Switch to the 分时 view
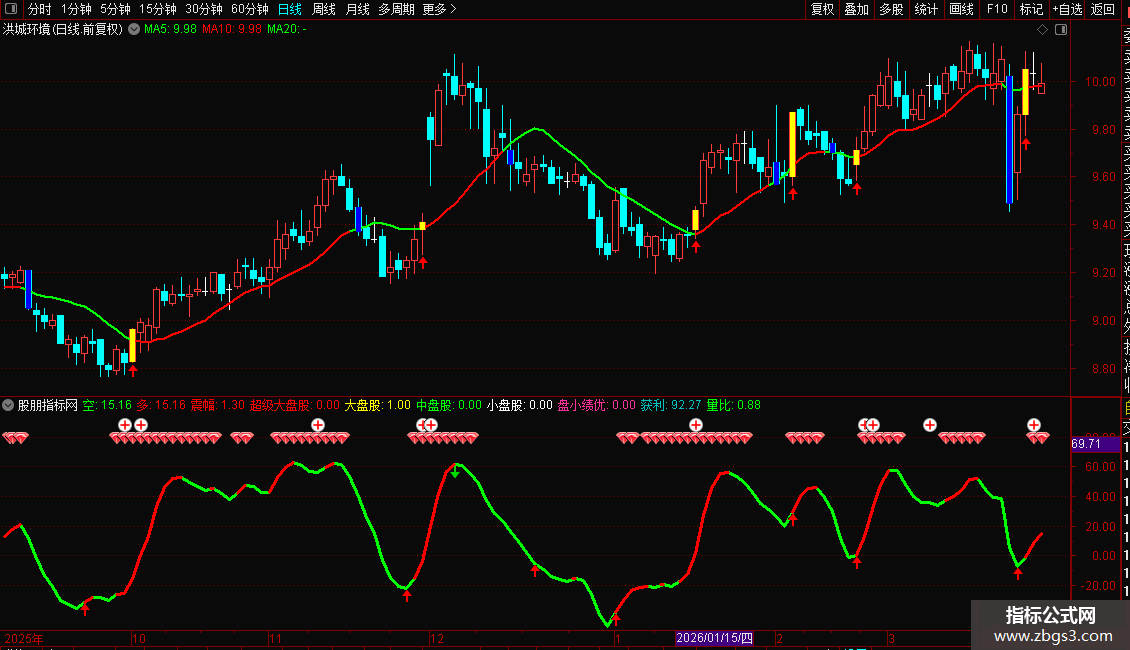 (40, 9)
